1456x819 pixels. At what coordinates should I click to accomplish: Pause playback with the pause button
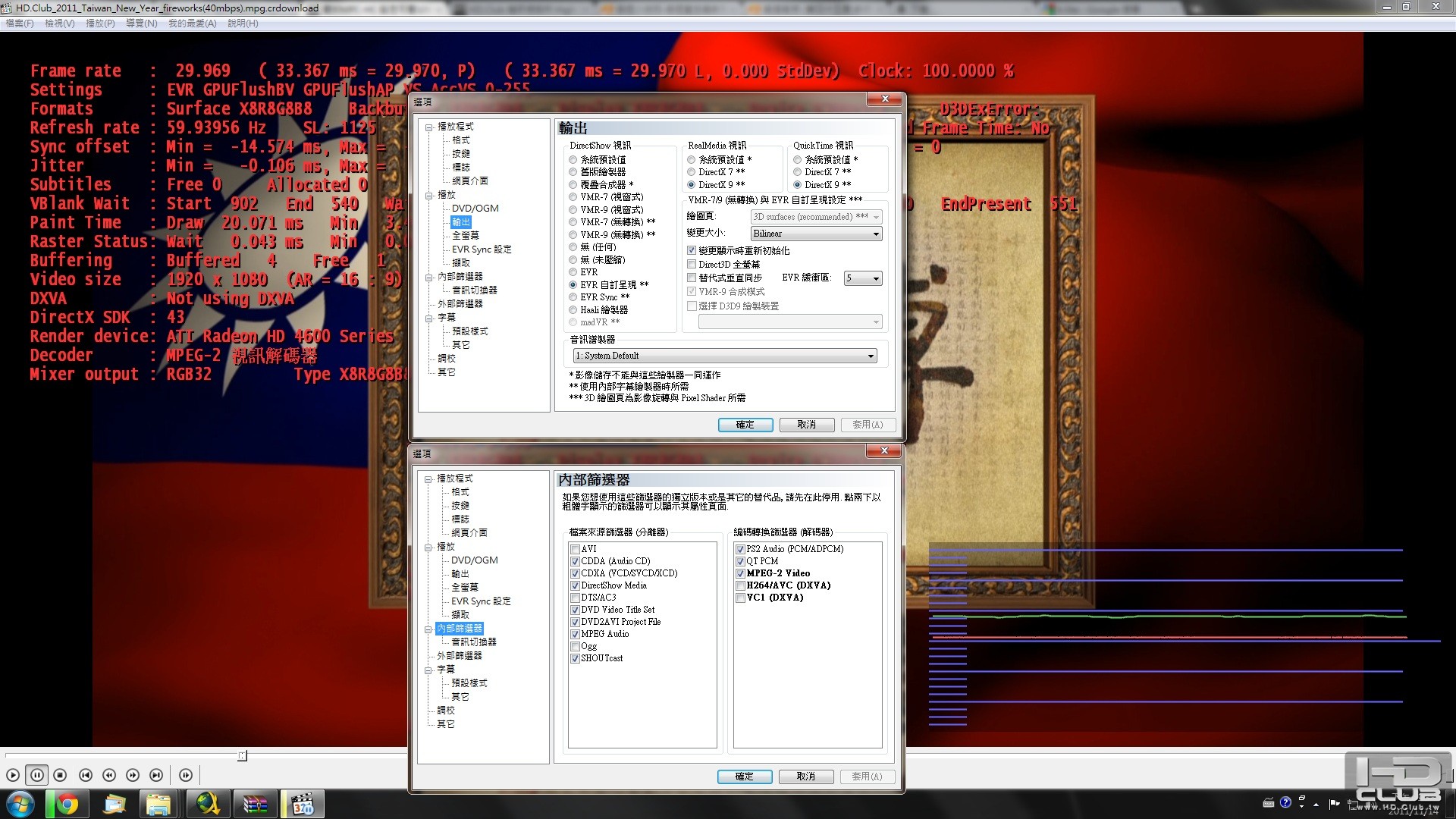pos(36,775)
